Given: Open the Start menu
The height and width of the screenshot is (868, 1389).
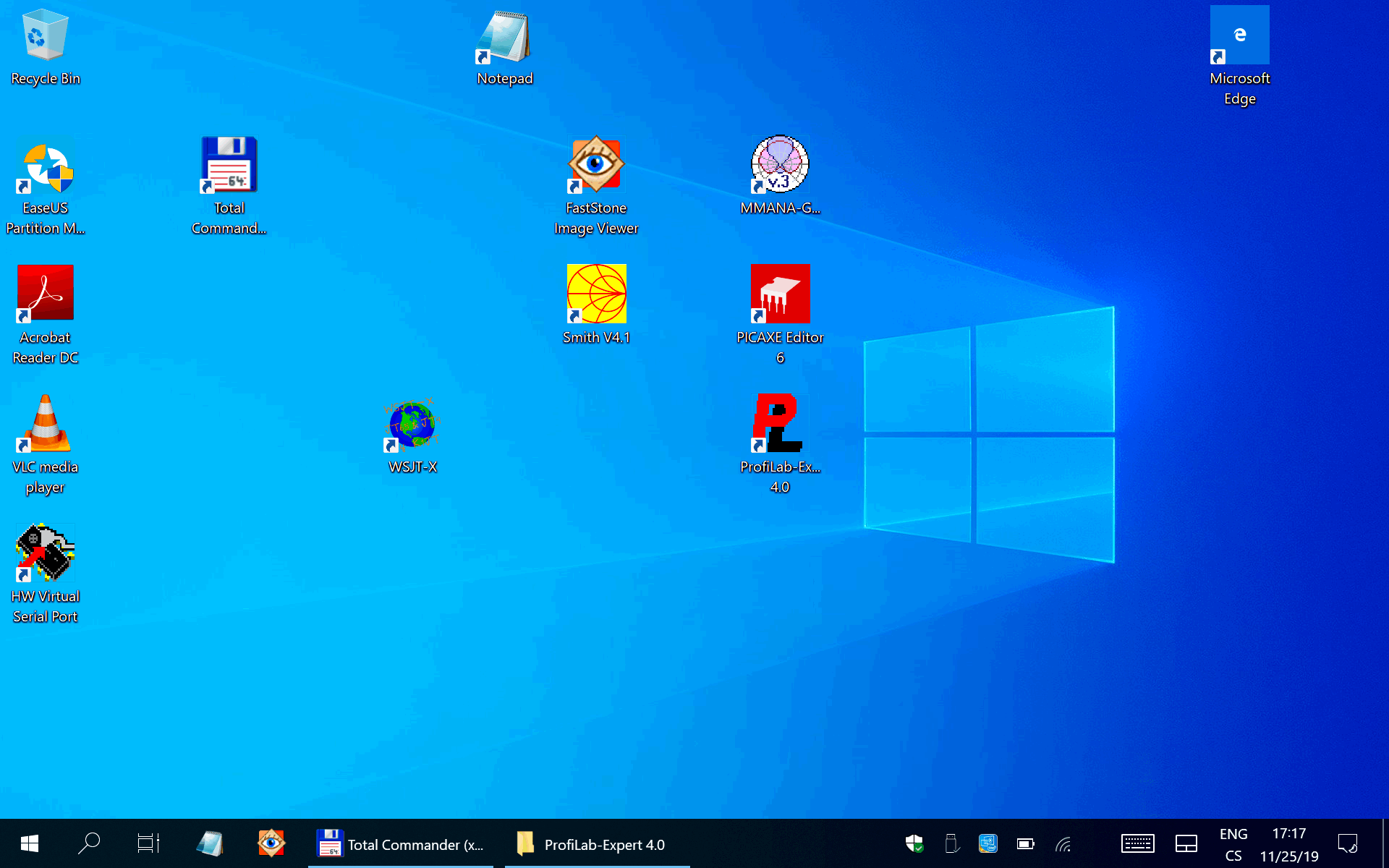Looking at the screenshot, I should coord(28,843).
